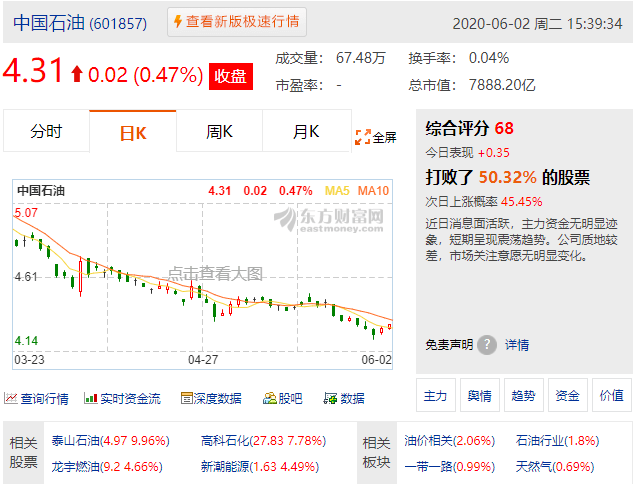The height and width of the screenshot is (484, 633).
Task: Click the lightning bolt icon in the new version button
Action: [x=178, y=21]
